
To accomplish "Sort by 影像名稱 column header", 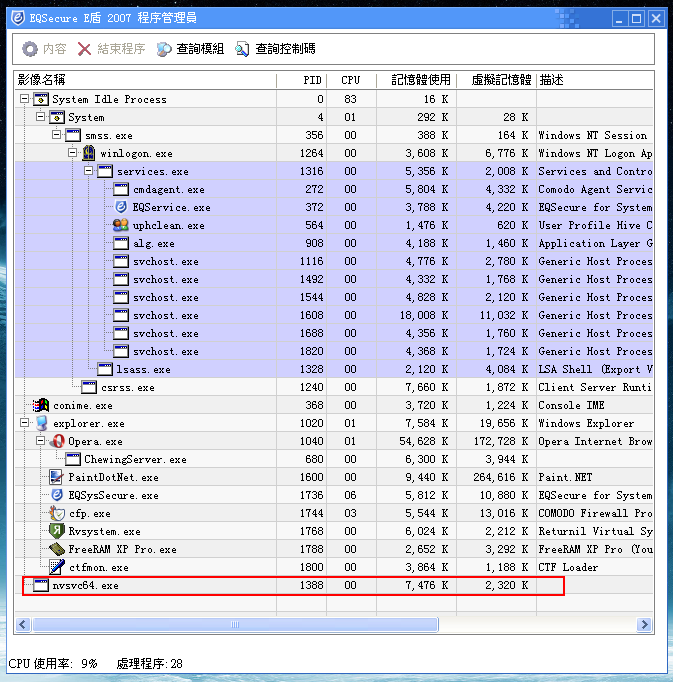I will click(146, 80).
